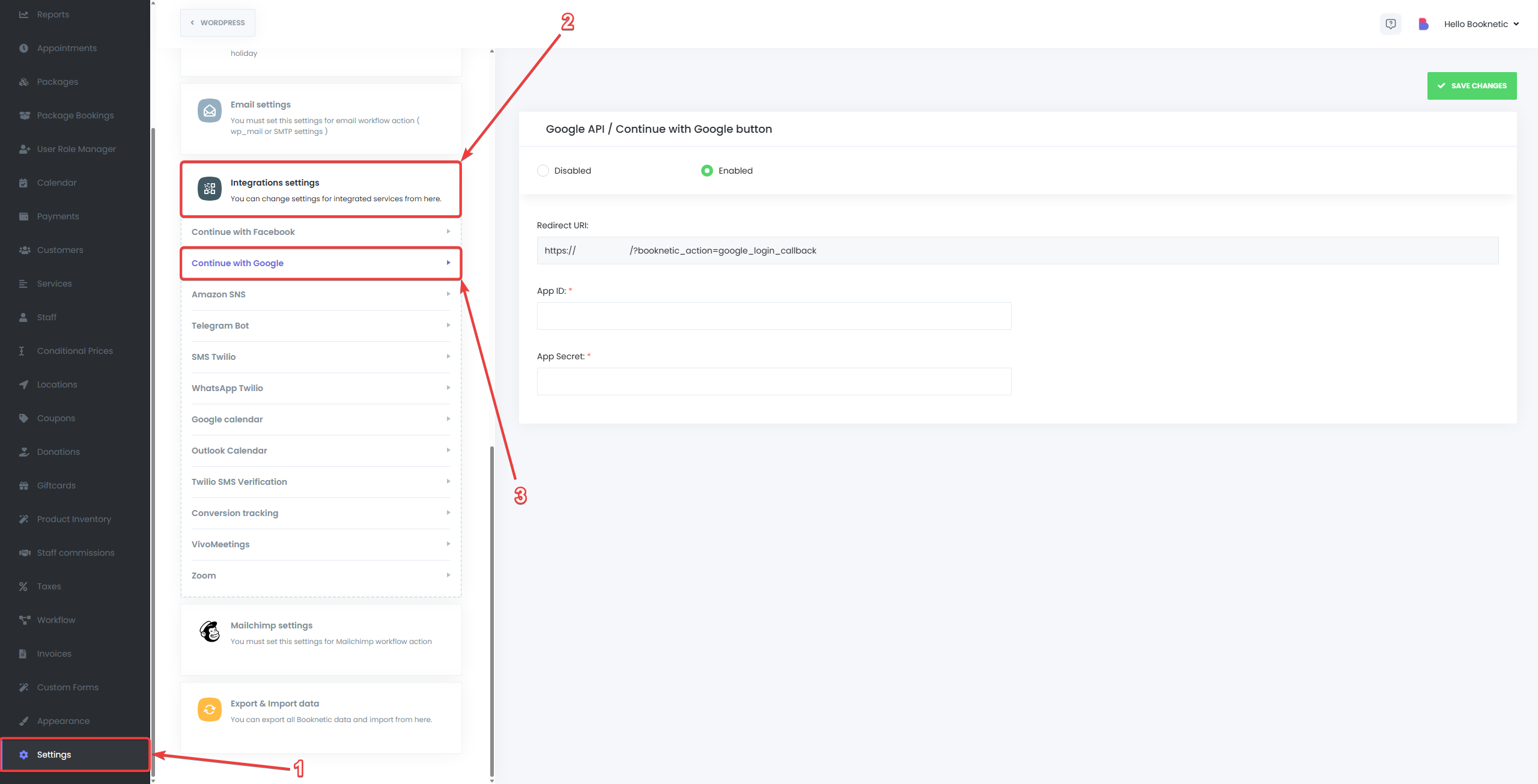
Task: Expand Outlook Calendar arrow
Action: point(448,451)
